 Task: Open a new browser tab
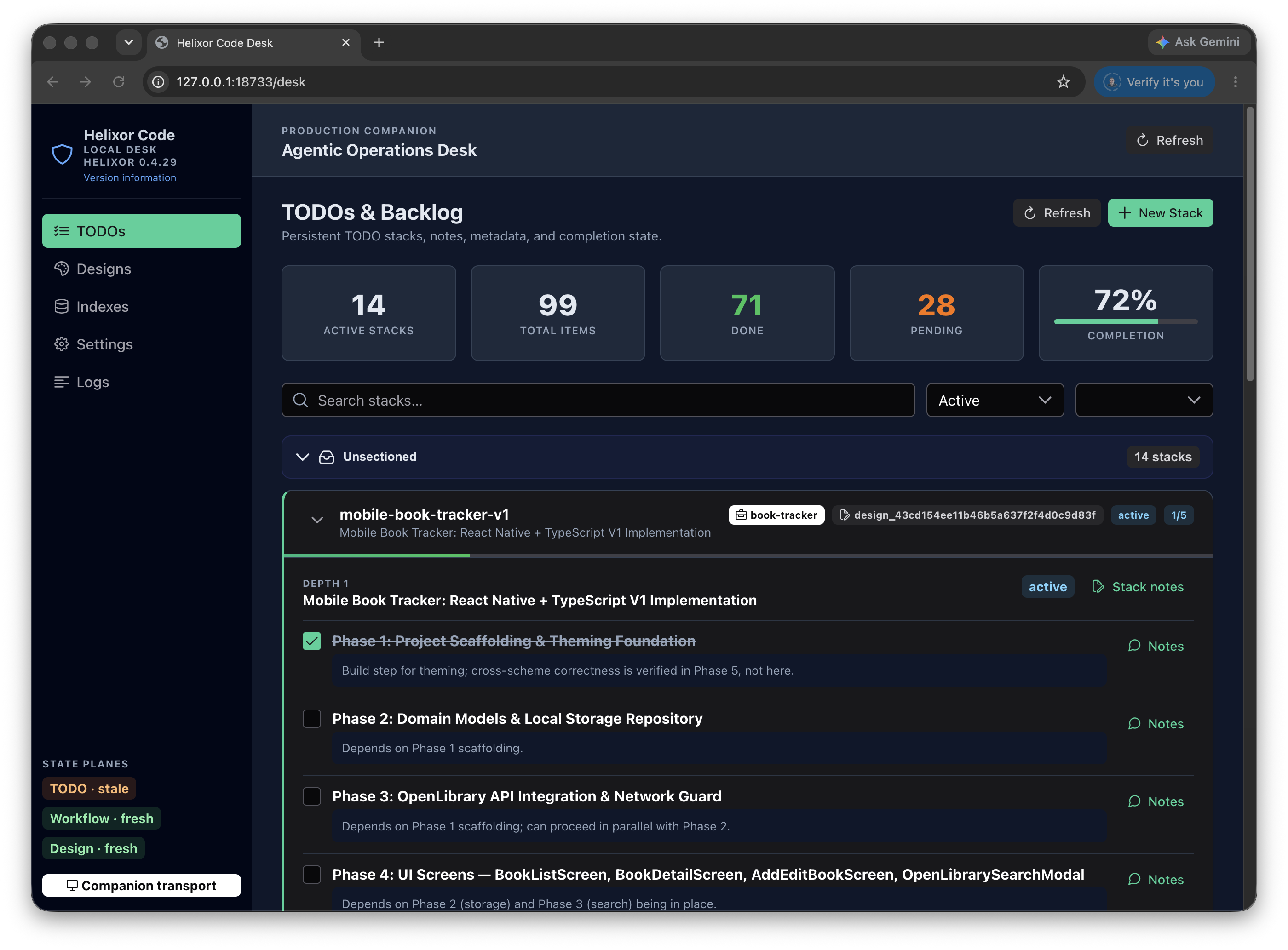[x=379, y=43]
